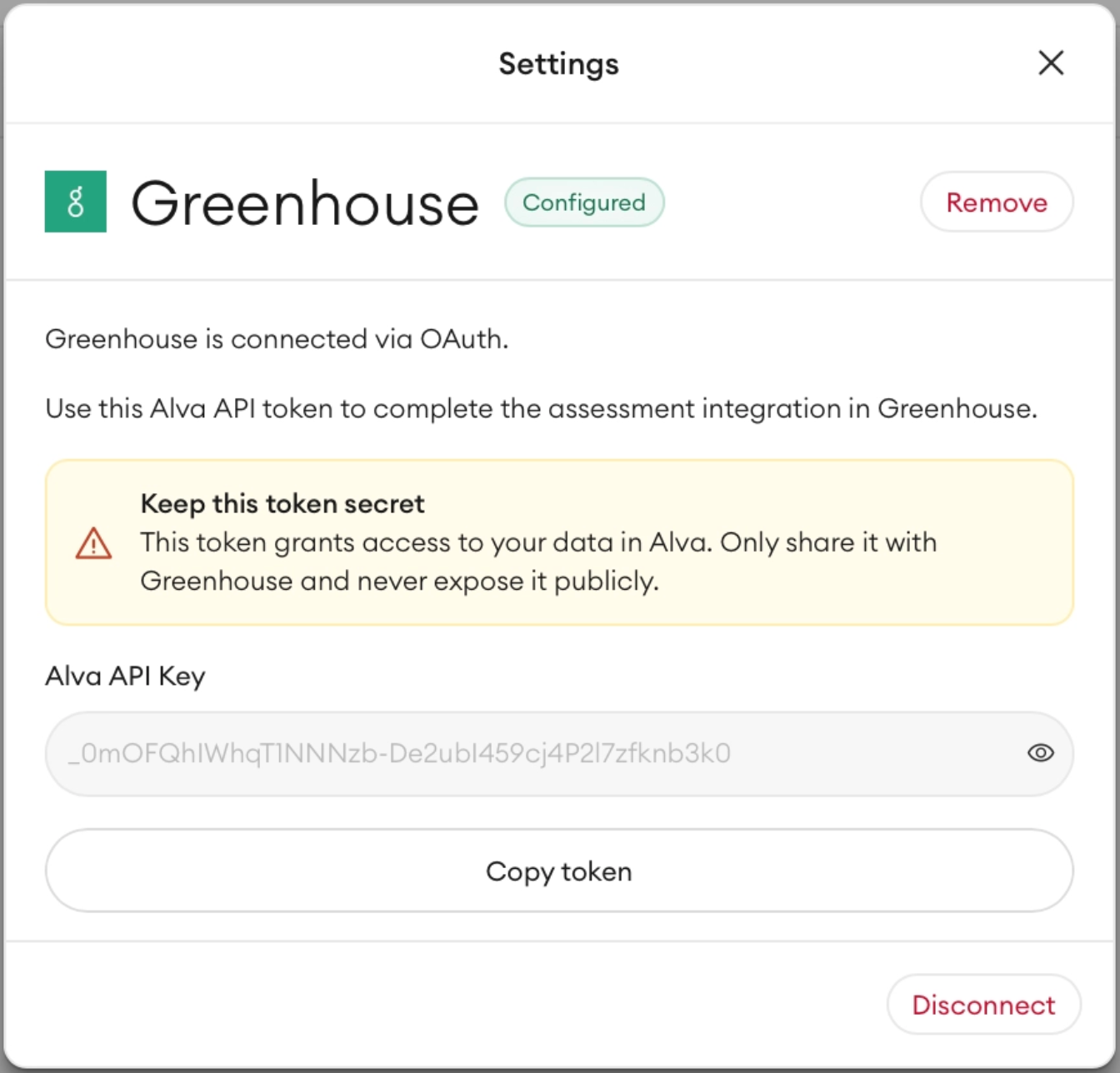Disconnect the Greenhouse OAuth connection

coord(983,1005)
